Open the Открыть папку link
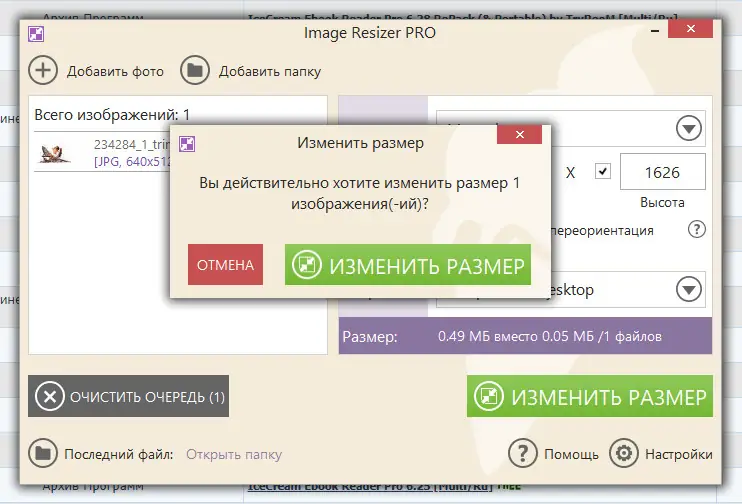 pyautogui.click(x=234, y=454)
